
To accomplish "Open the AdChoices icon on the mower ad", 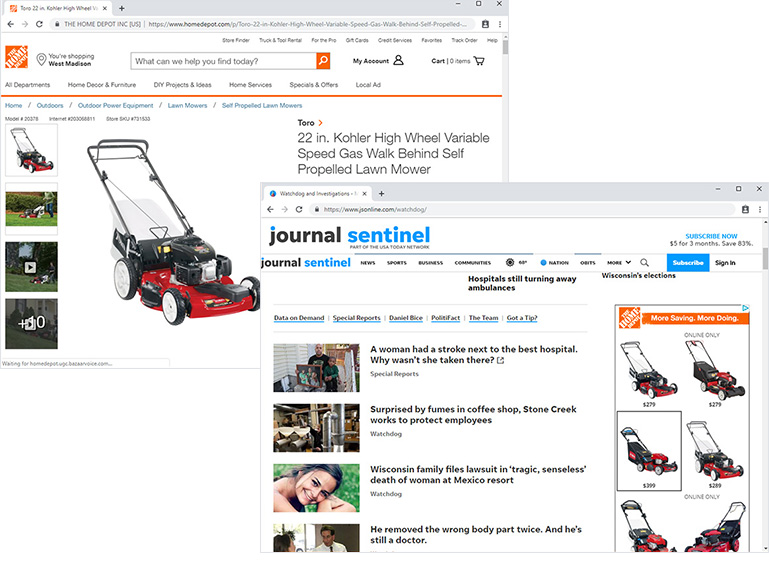I will (x=746, y=309).
